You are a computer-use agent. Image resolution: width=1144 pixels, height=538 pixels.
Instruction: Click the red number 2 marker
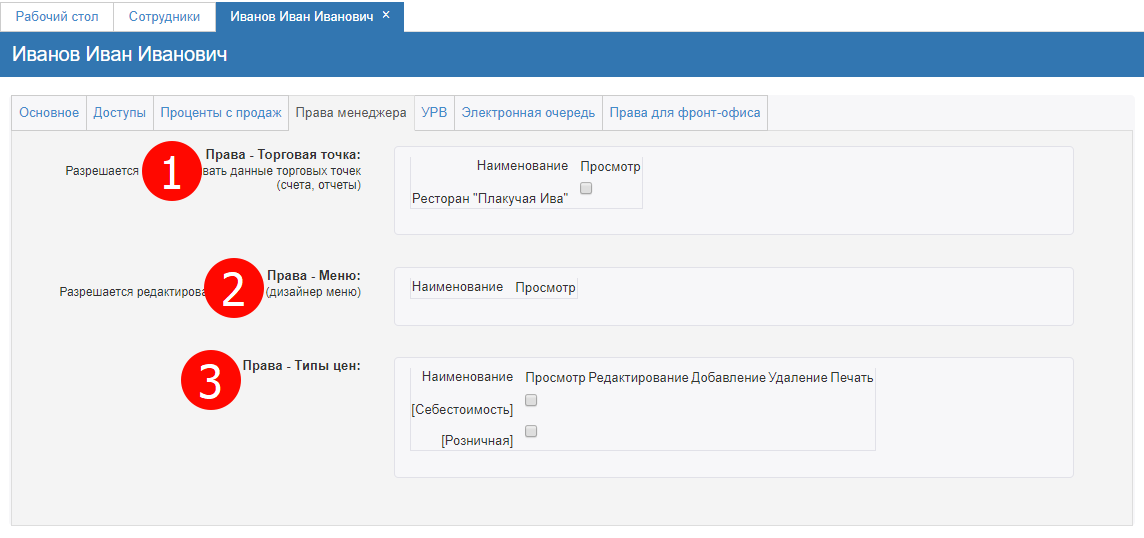pos(234,289)
